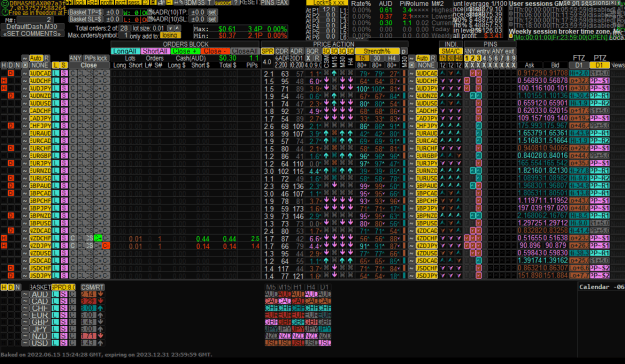Screen dimensions: 625x364
Task: Select the H4 strength timeframe
Action: (x=392, y=58)
